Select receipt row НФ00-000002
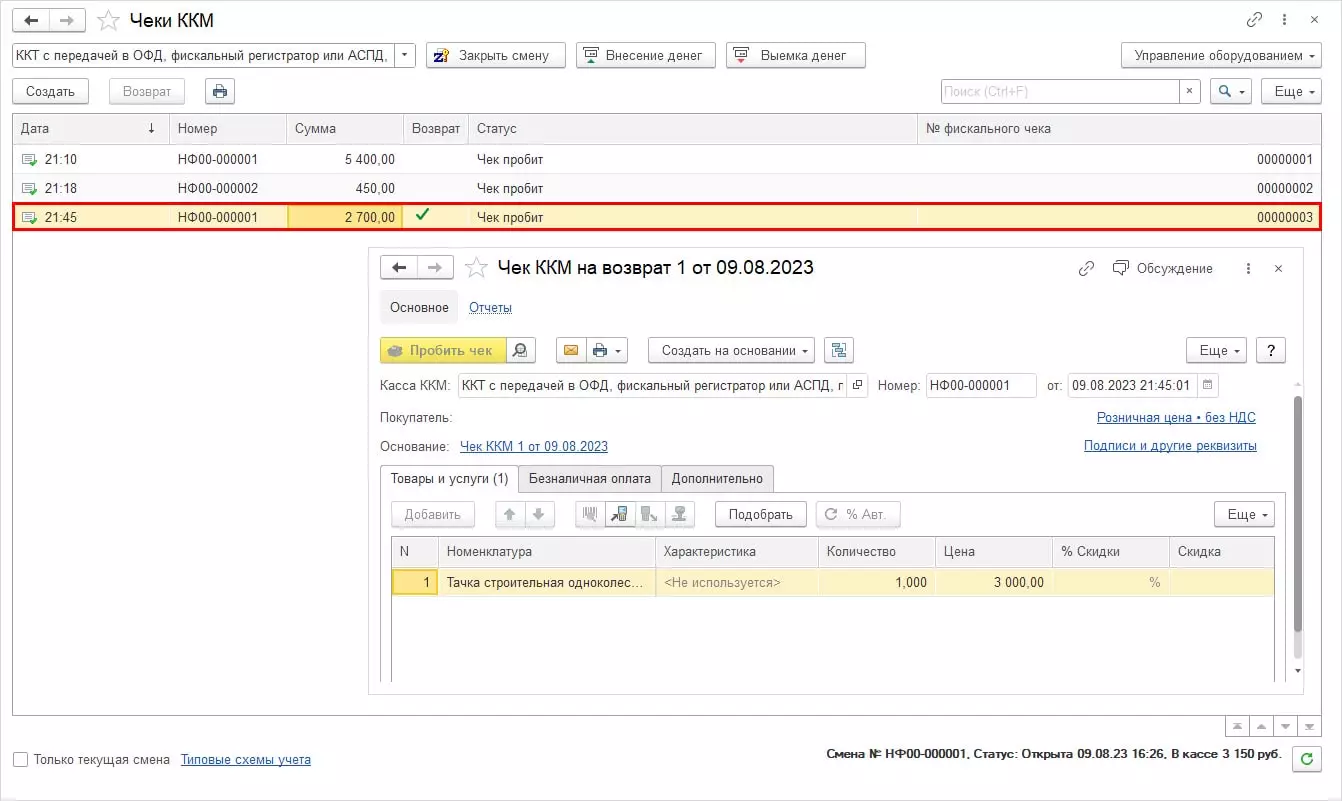 pos(666,188)
